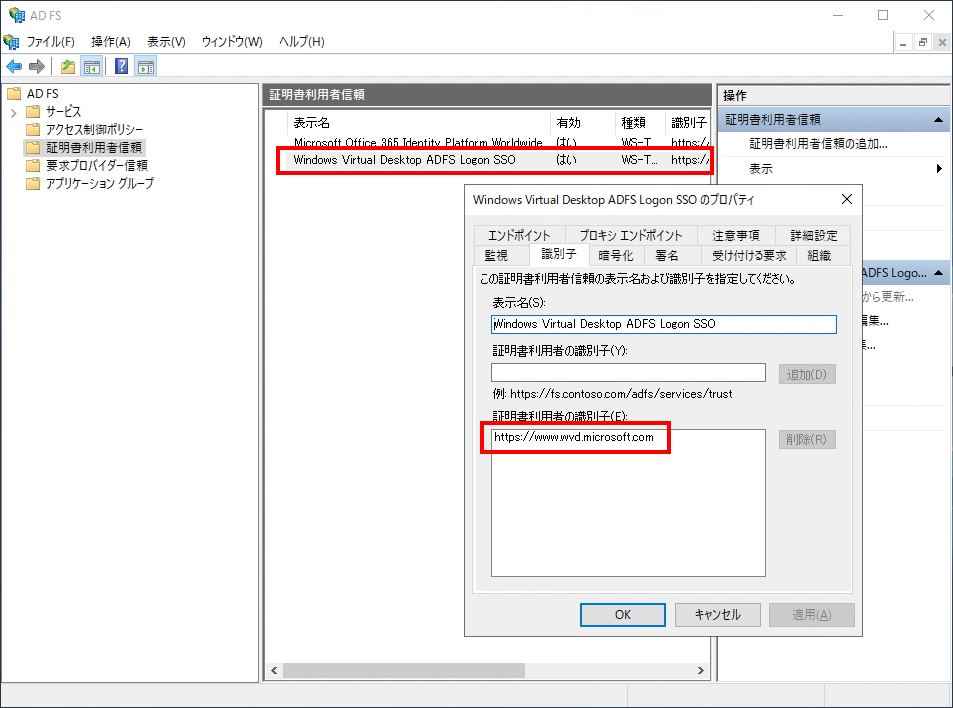Click the MMC icon beside the ファイル menu
Image resolution: width=953 pixels, height=708 pixels.
(x=12, y=41)
